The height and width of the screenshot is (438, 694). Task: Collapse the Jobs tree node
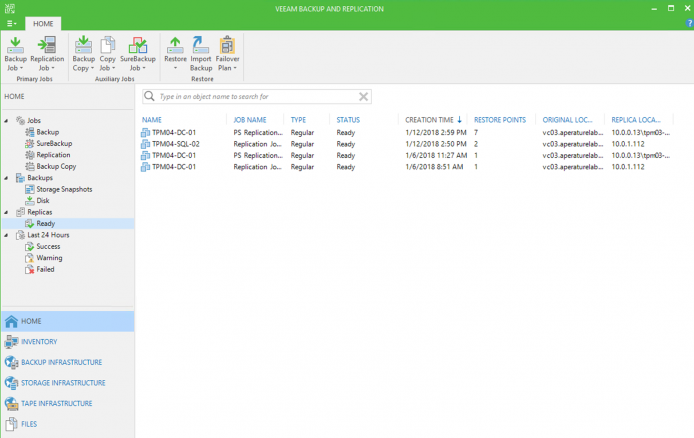pos(6,120)
